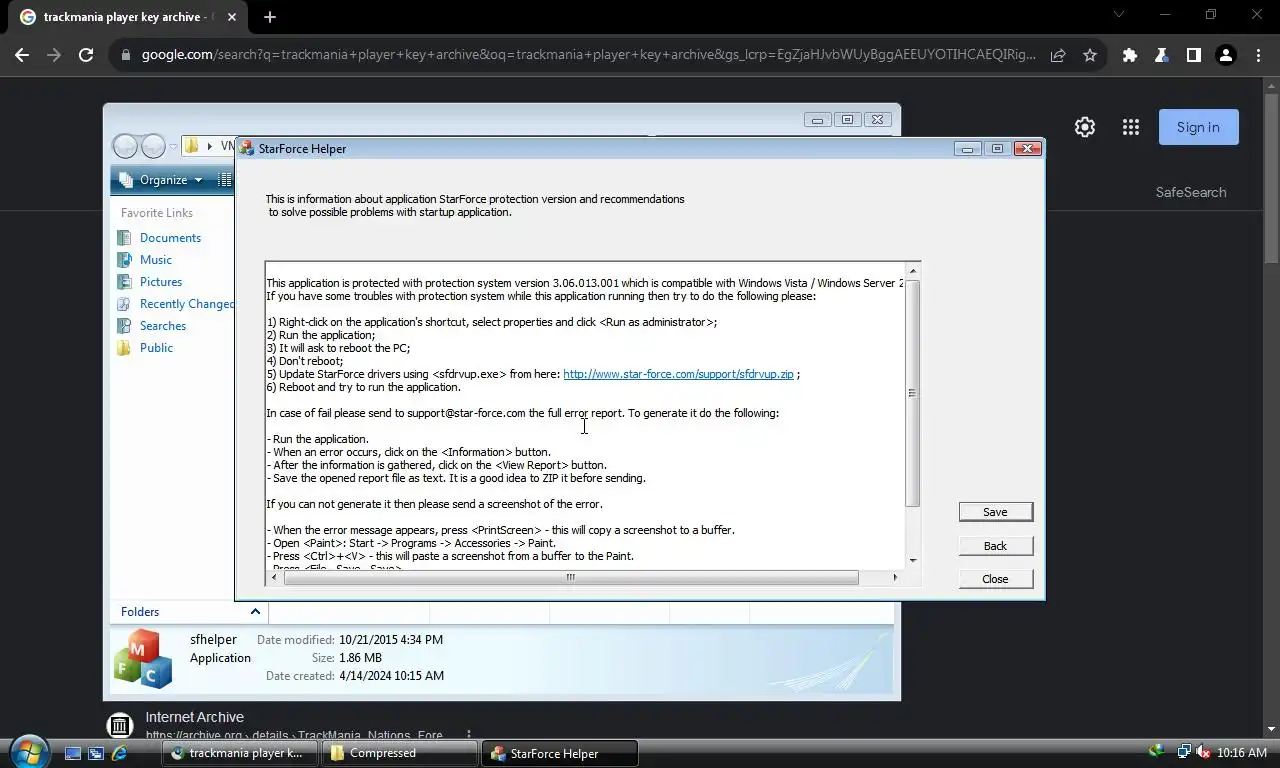Bookmark this page with star icon
This screenshot has height=768, width=1280.
(x=1090, y=55)
